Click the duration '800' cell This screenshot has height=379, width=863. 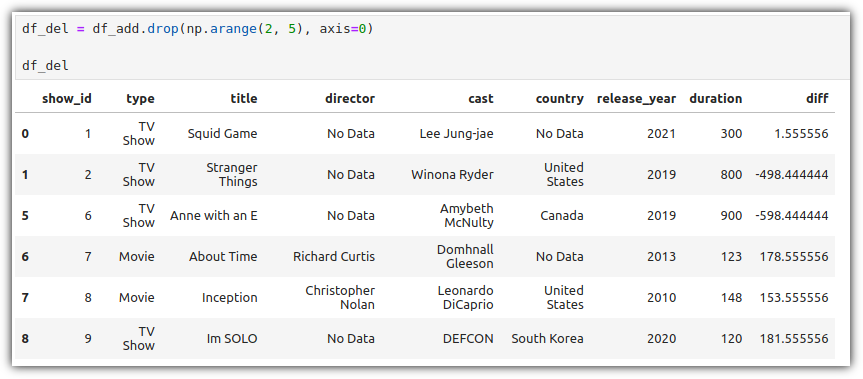(731, 175)
